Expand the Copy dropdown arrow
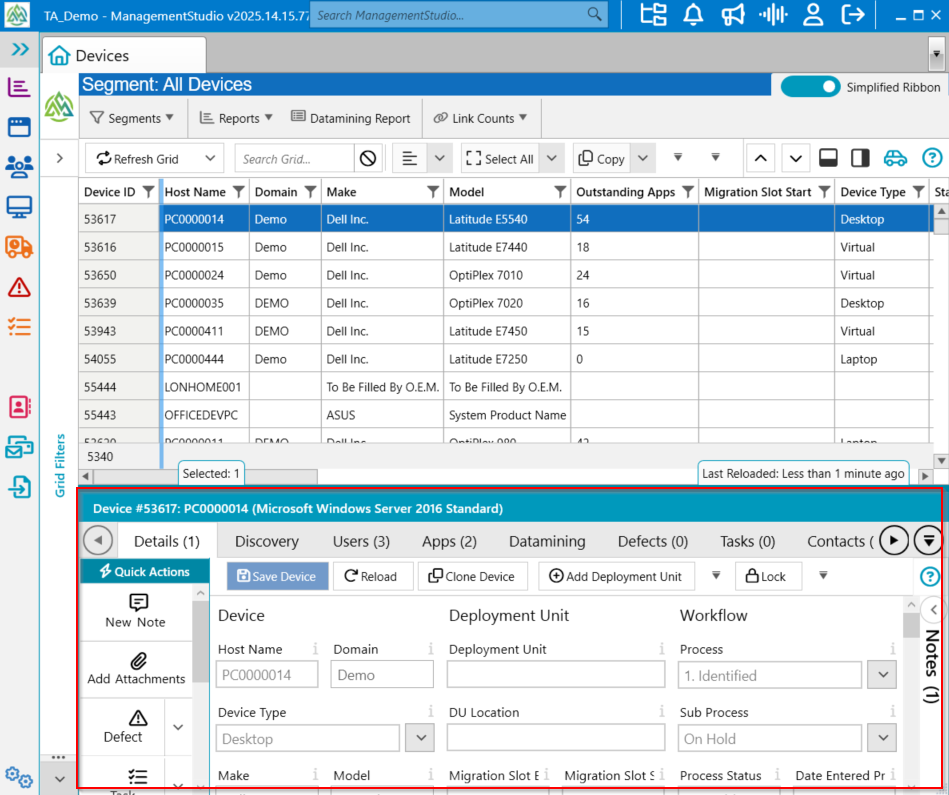 pos(643,159)
